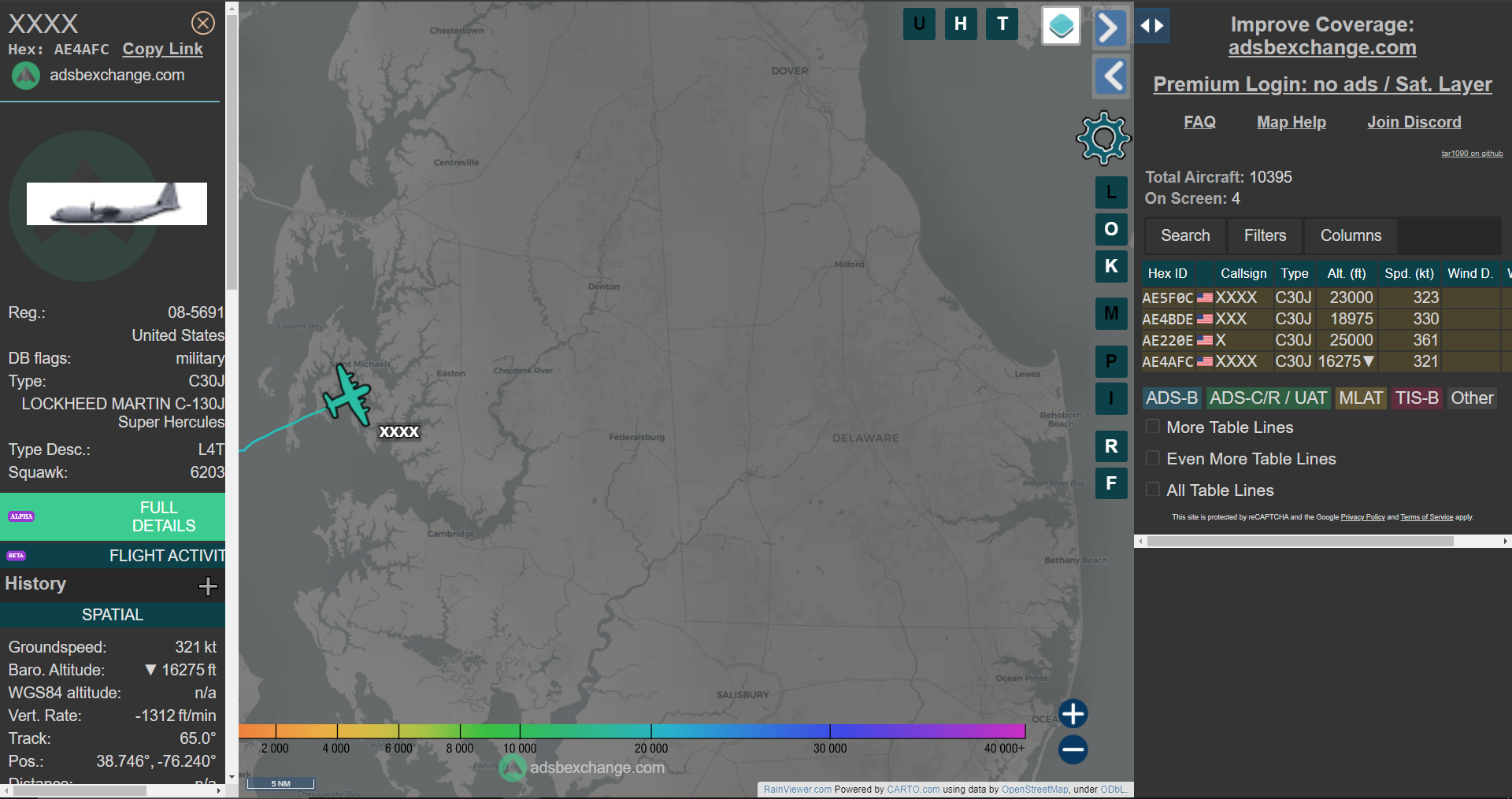Click Copy Link for the aircraft

pos(162,49)
